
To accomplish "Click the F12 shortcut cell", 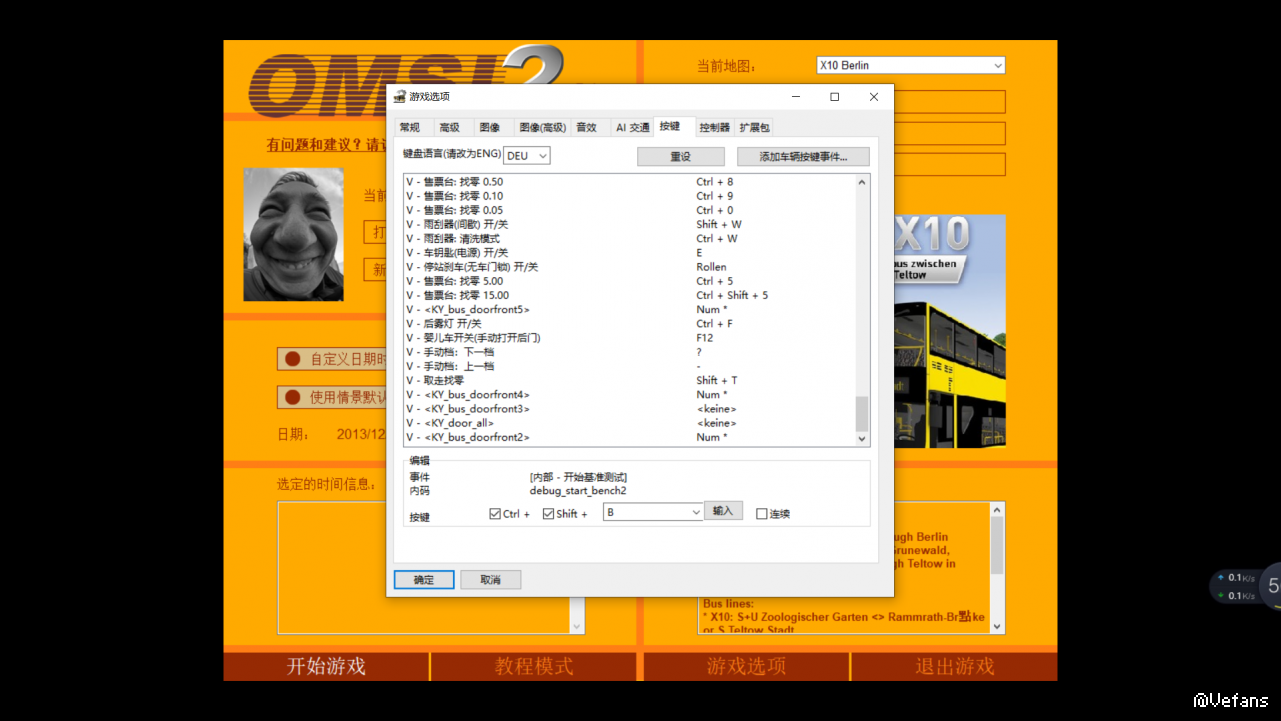I will pyautogui.click(x=705, y=338).
